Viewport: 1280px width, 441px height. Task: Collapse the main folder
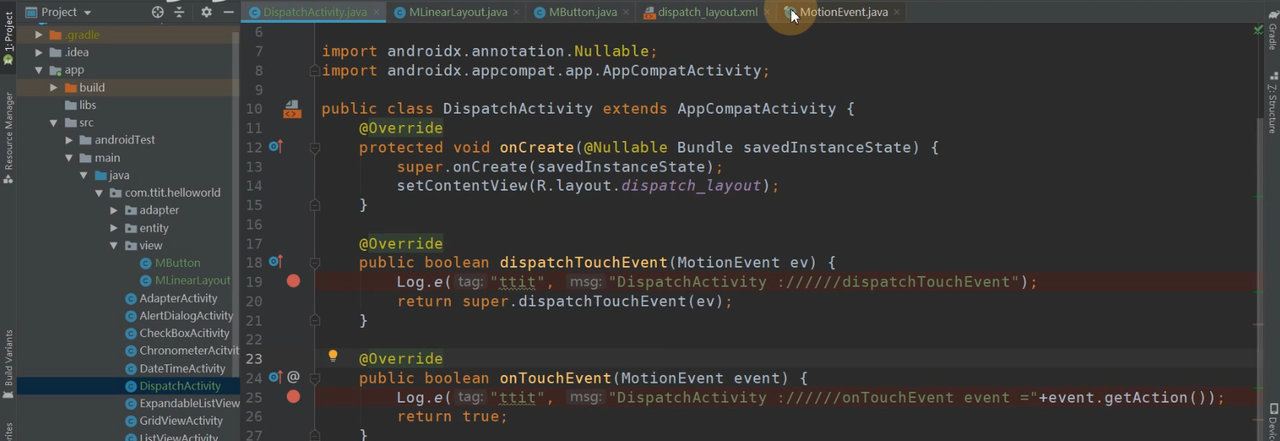(x=70, y=157)
